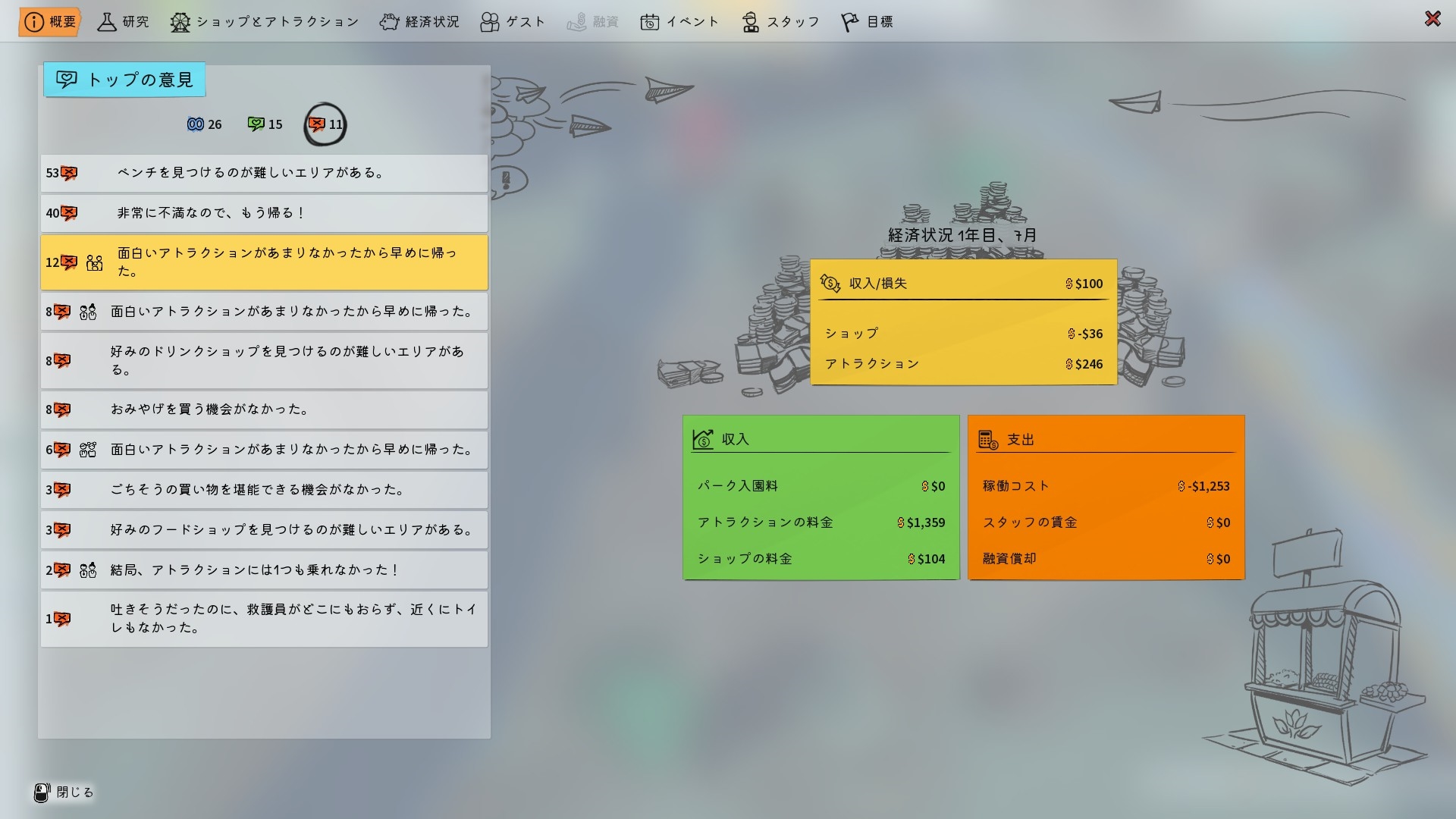Click the 支出 expenses calculator icon

(987, 440)
